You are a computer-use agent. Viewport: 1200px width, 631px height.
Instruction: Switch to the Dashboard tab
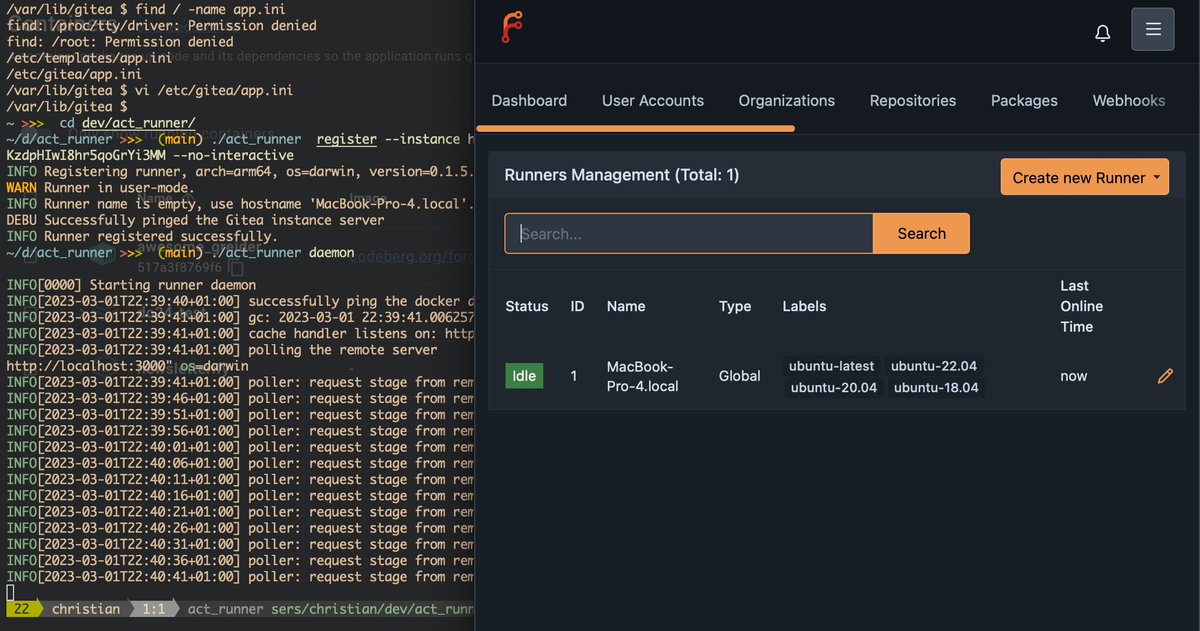click(x=529, y=100)
